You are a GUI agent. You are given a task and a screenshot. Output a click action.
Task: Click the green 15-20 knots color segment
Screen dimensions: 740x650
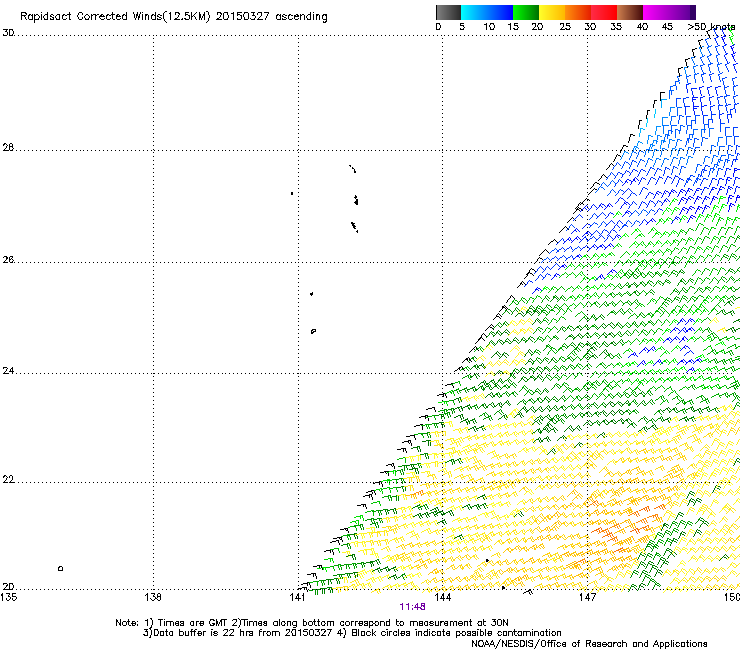pos(526,12)
